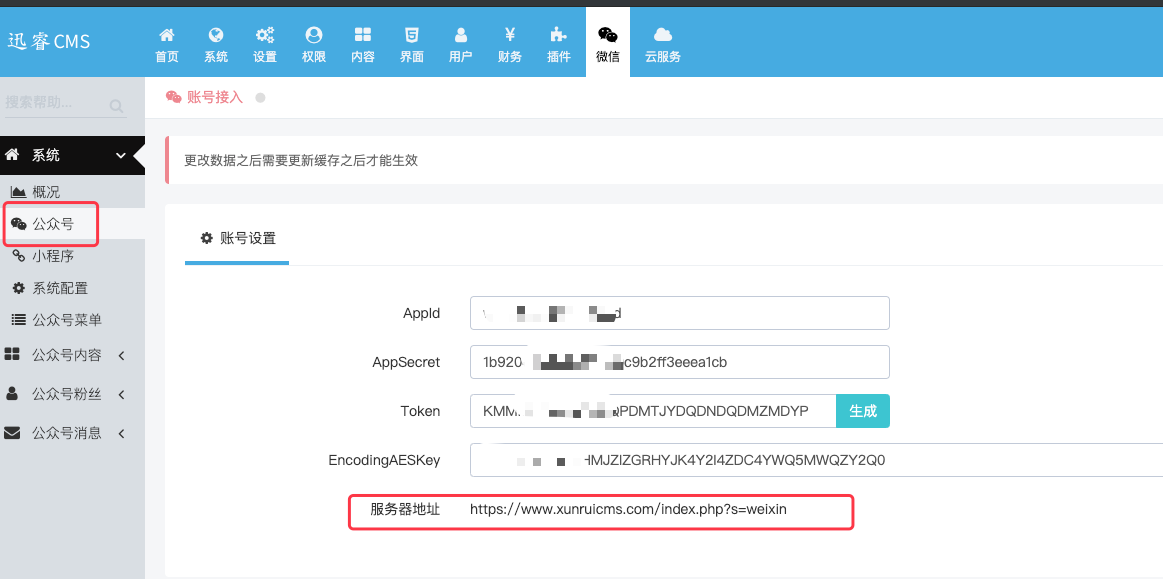Click the 更改数据之后 notice text
Viewport: 1163px width, 579px height.
click(301, 160)
